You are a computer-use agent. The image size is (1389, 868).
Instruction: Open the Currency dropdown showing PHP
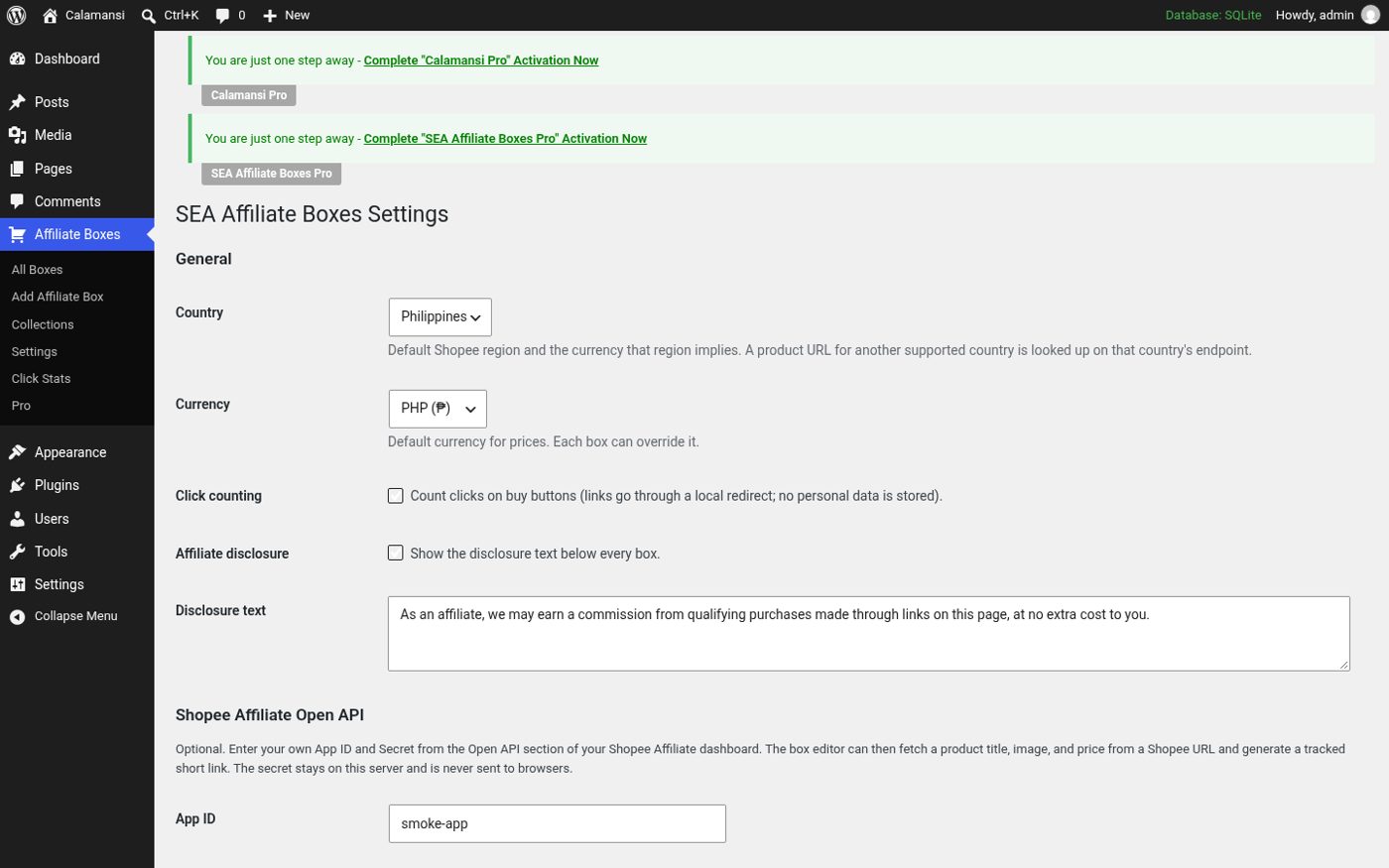click(x=438, y=409)
